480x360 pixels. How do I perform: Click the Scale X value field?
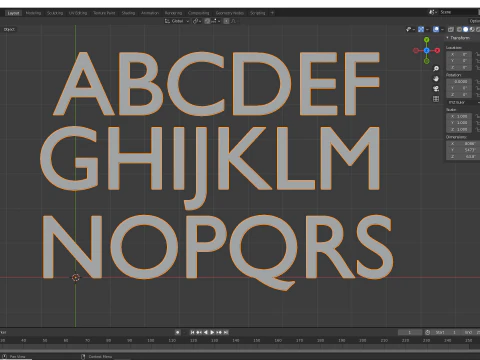pos(459,116)
